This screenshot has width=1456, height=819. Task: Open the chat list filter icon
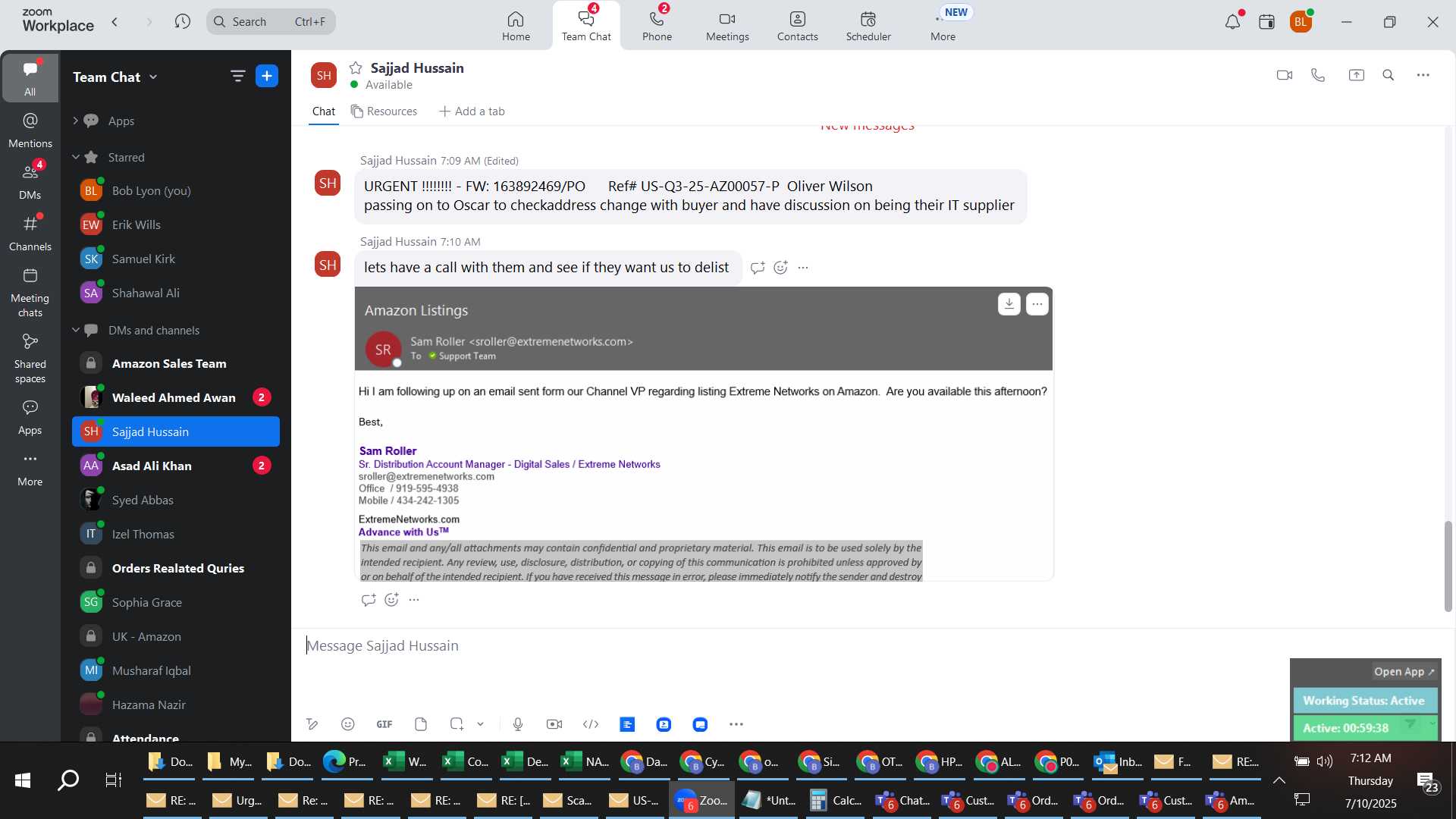click(x=237, y=76)
